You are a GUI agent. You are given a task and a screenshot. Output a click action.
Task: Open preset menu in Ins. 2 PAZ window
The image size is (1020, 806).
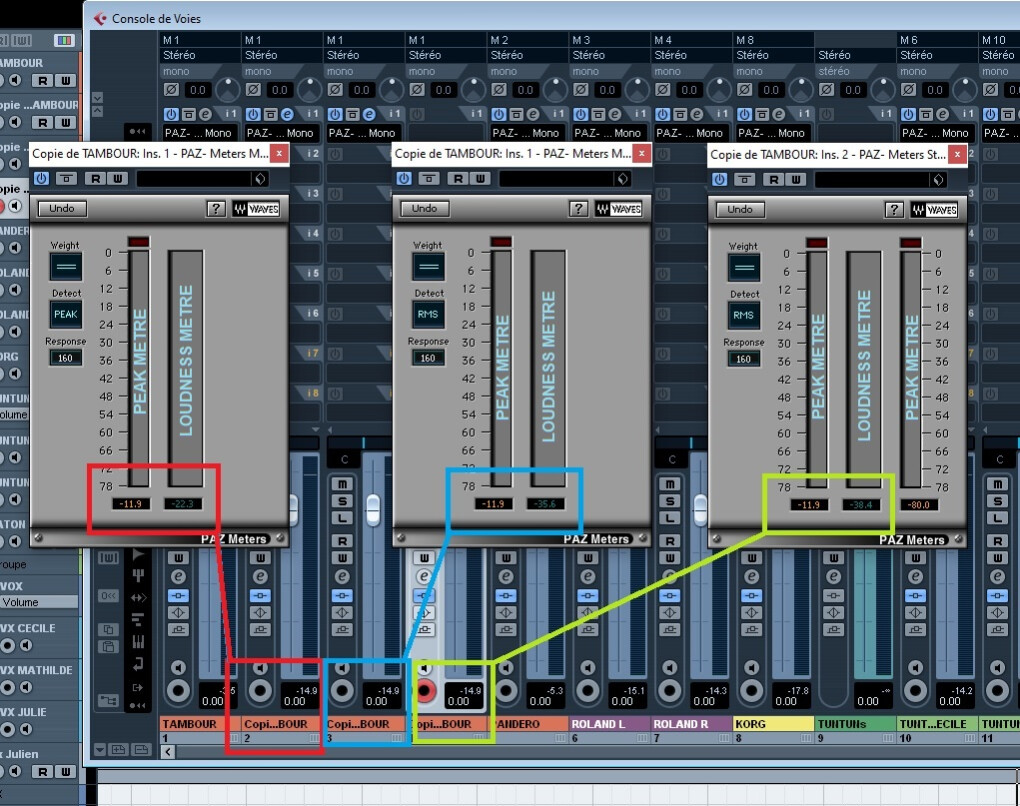[x=938, y=180]
